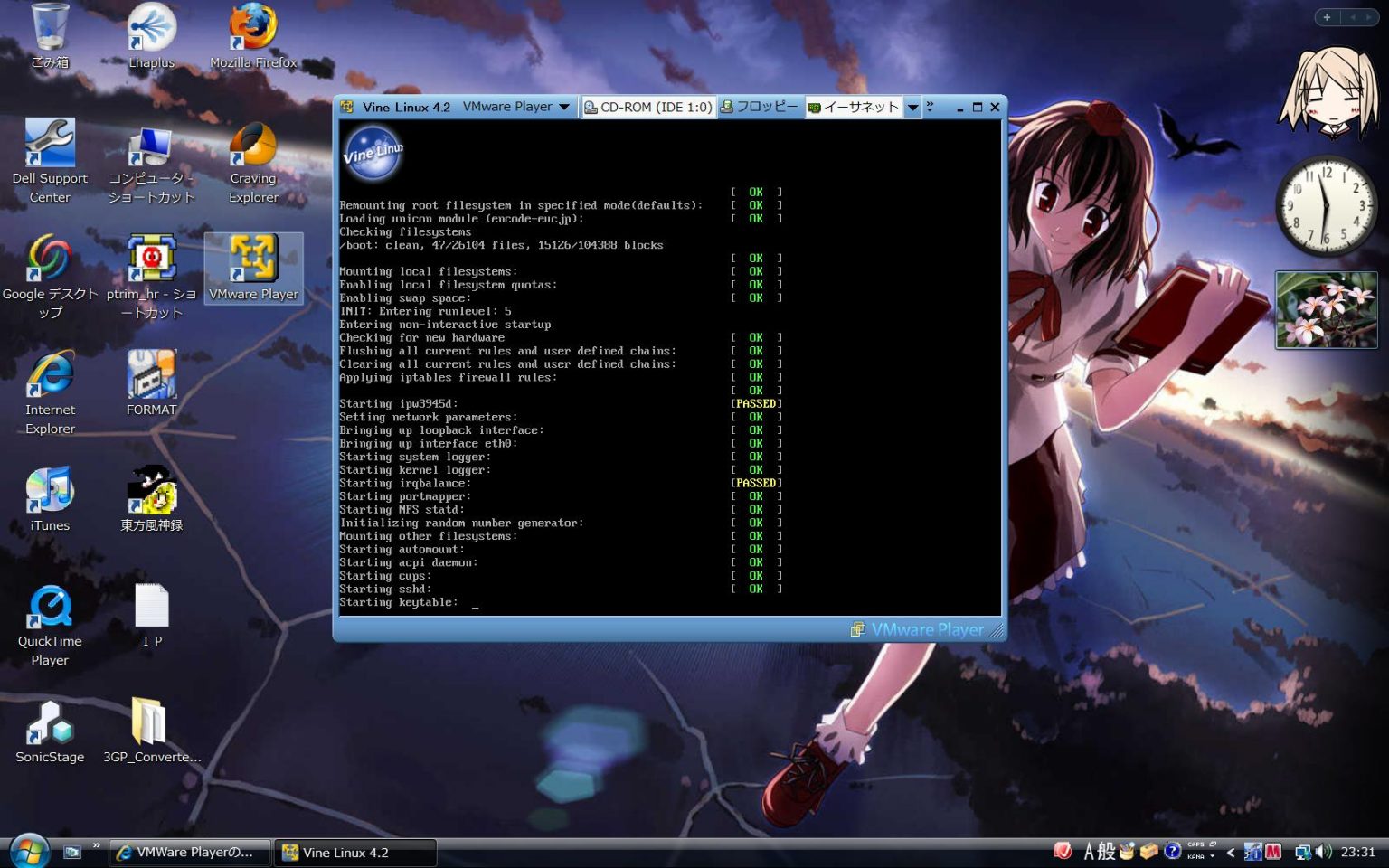1389x868 pixels.
Task: Click the flower slideshow gadget thumbnail
Action: [1326, 310]
